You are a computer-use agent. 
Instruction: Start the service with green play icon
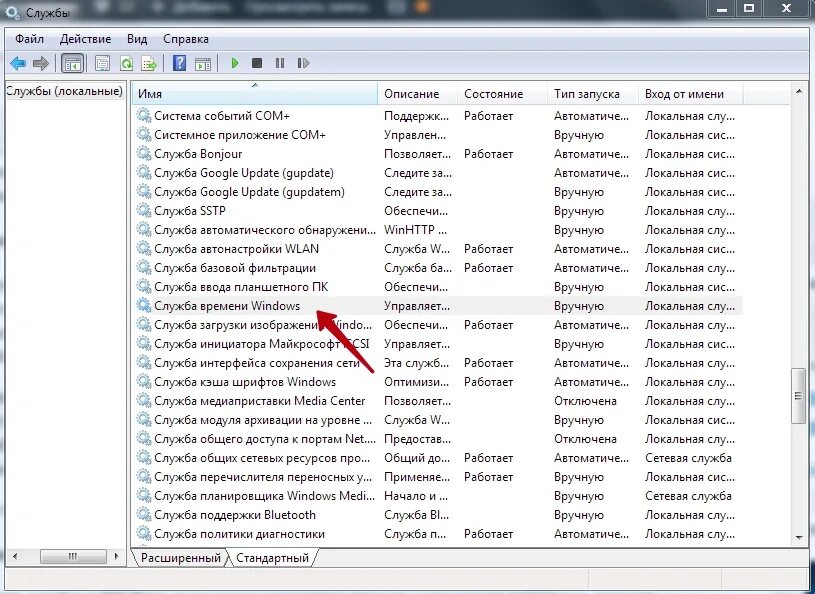tap(235, 63)
